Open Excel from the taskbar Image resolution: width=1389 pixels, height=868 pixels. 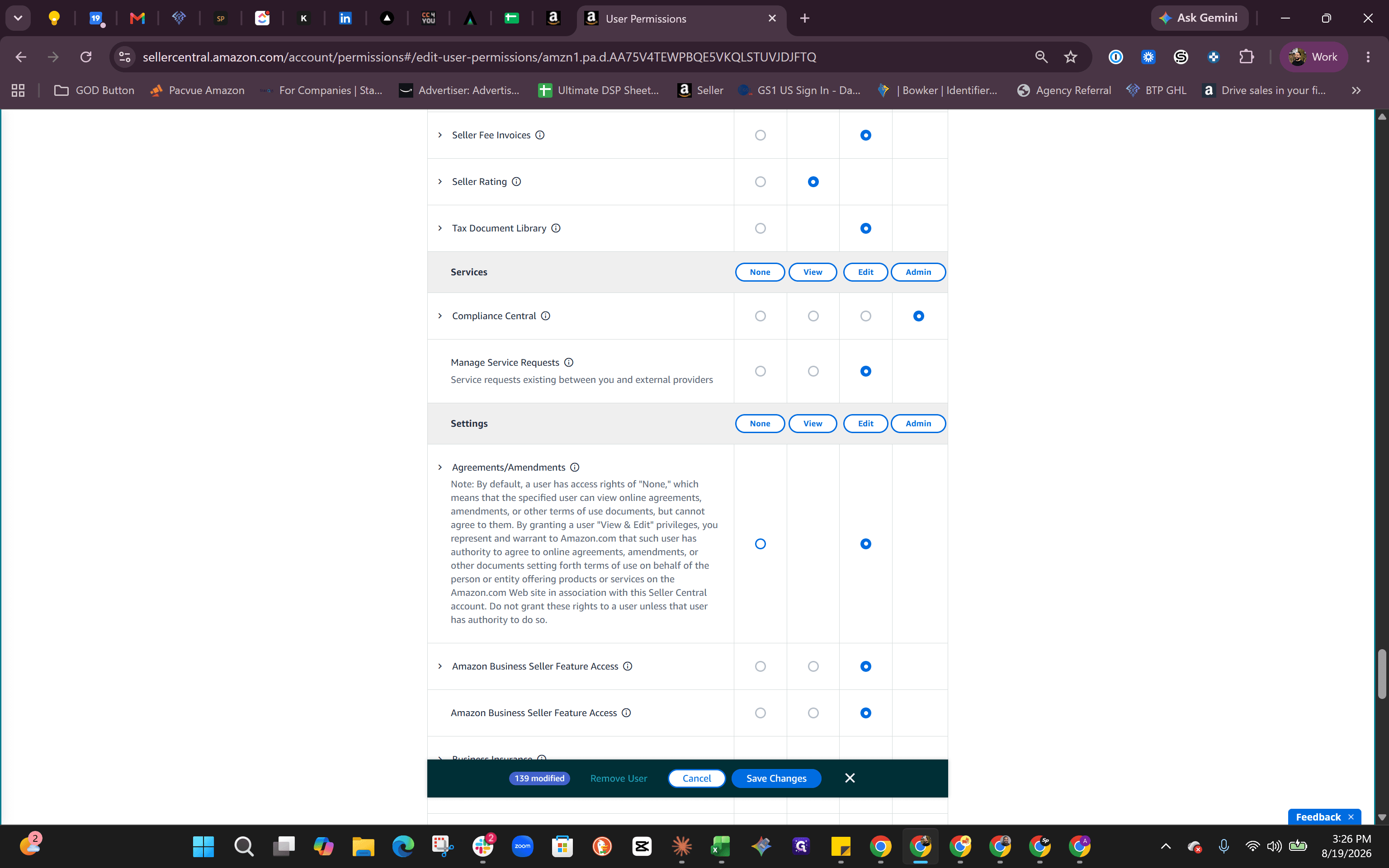point(721,845)
